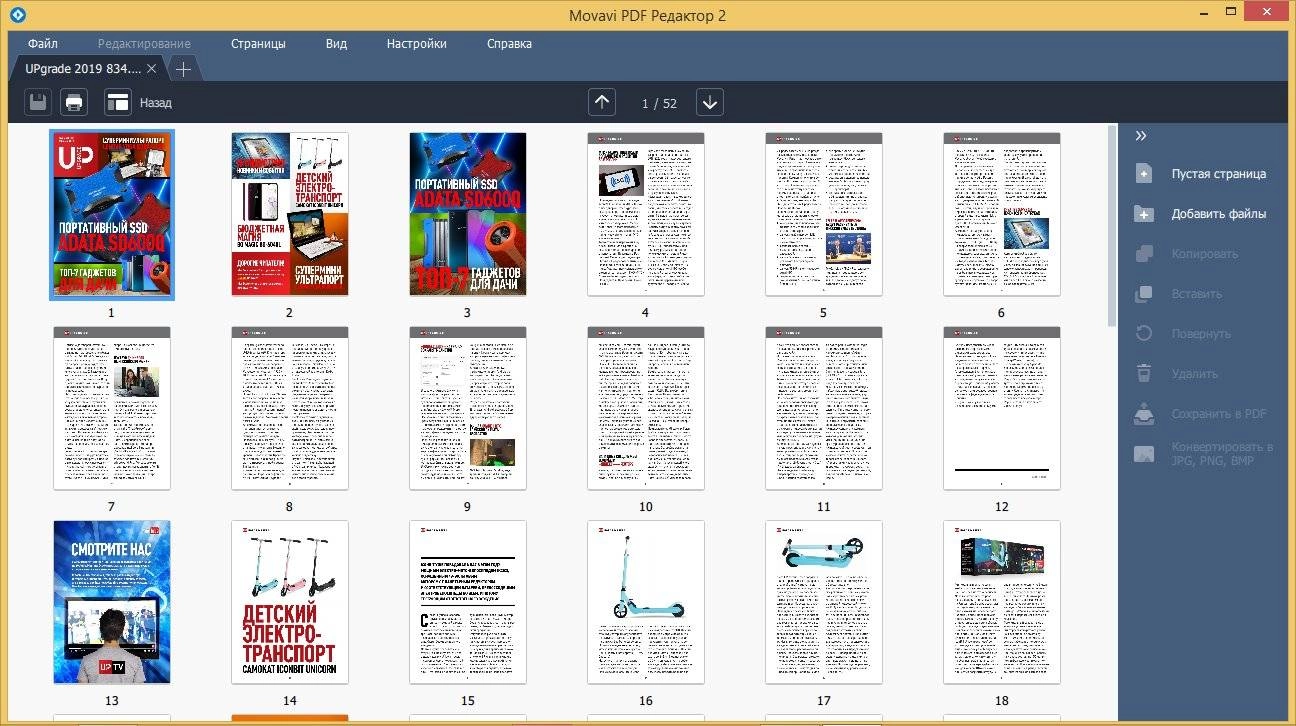Open the Справка menu
Image resolution: width=1296 pixels, height=726 pixels.
pyautogui.click(x=509, y=43)
